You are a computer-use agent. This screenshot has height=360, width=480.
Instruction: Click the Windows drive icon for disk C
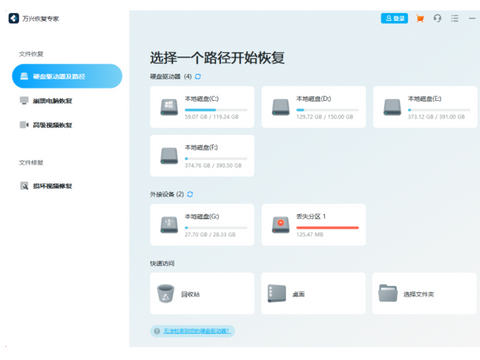[x=169, y=107]
